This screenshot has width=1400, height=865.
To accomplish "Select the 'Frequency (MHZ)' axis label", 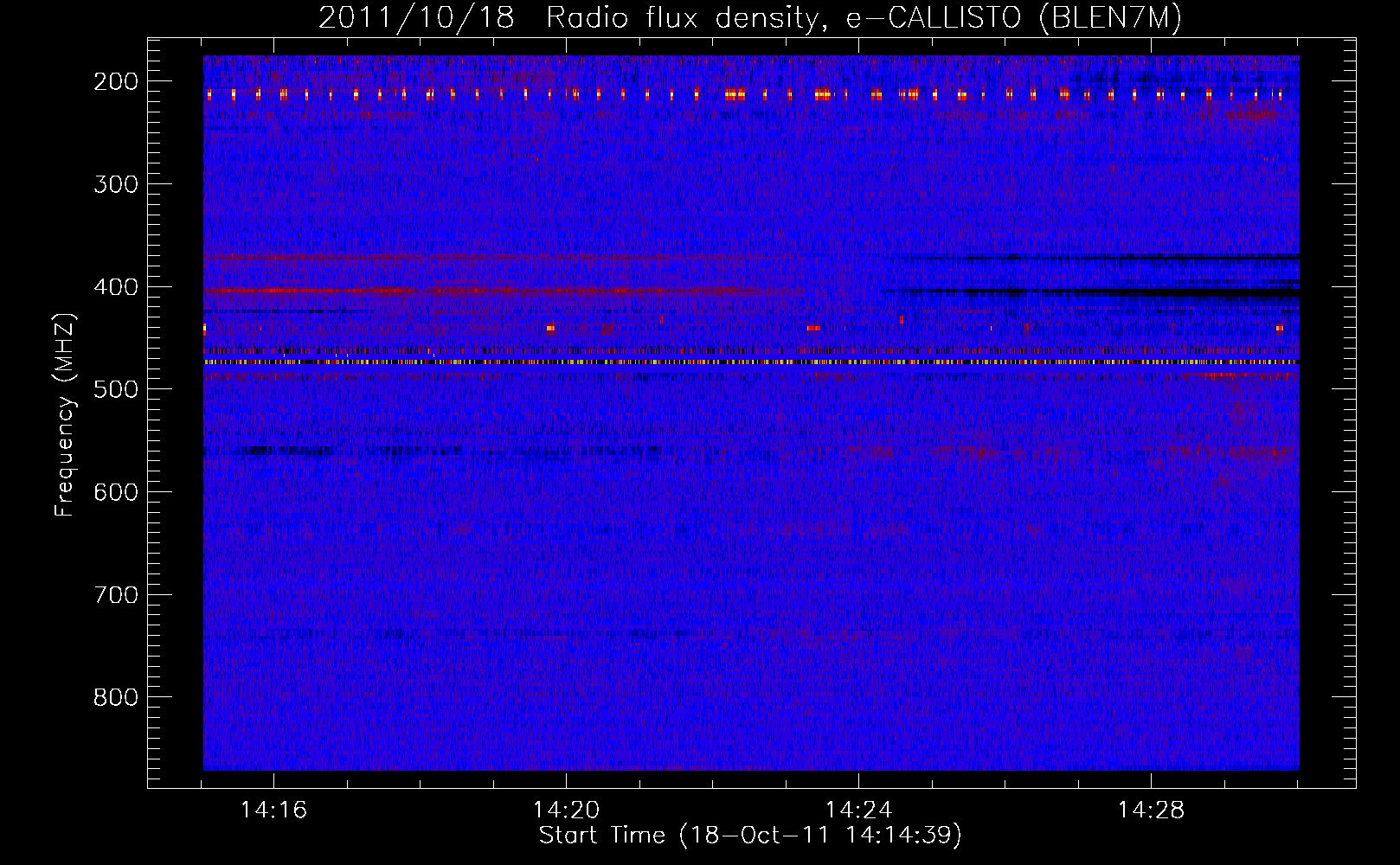I will click(x=65, y=414).
